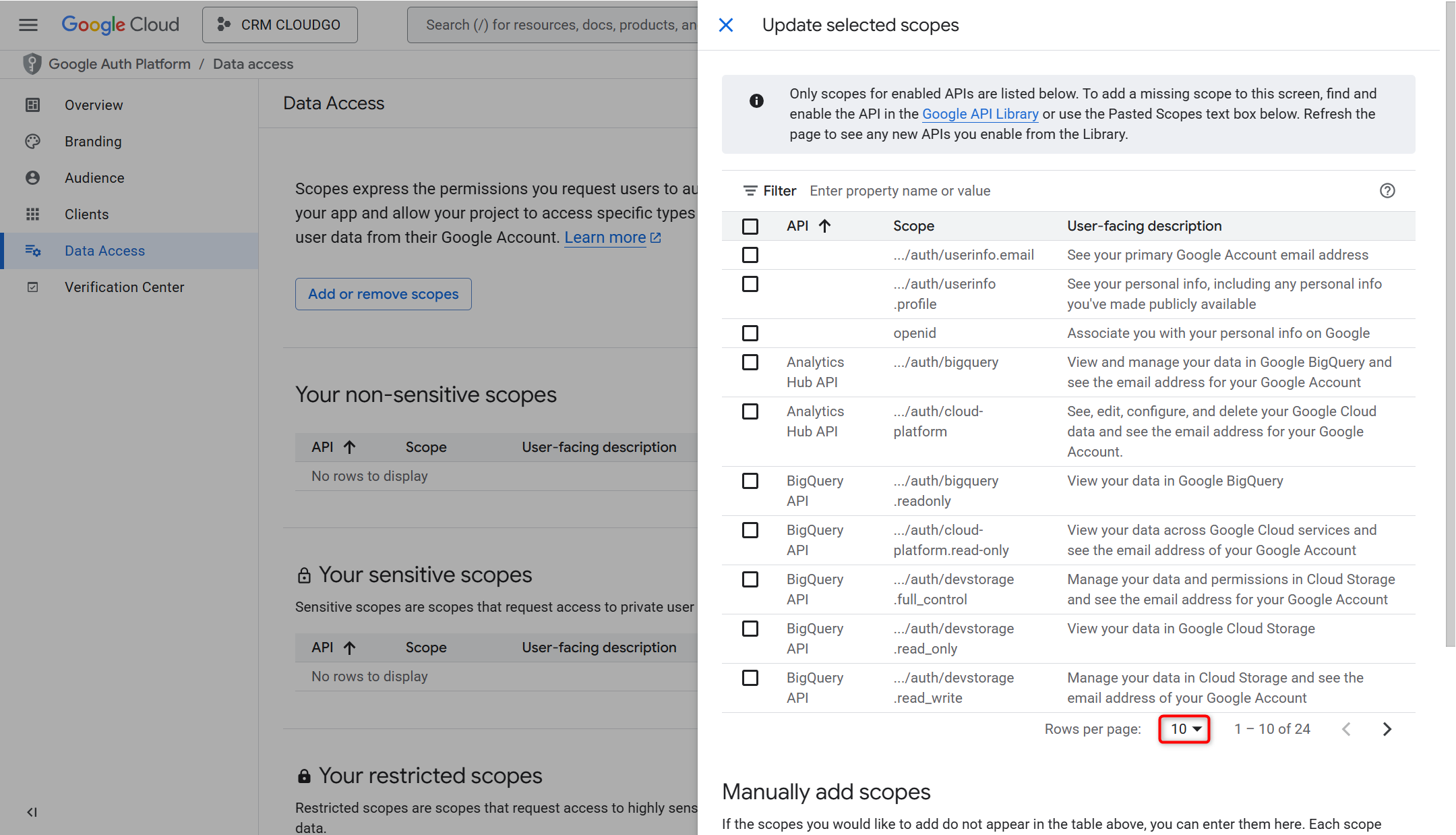The height and width of the screenshot is (835, 1456).
Task: Check the userinfo.email scope checkbox
Action: pyautogui.click(x=750, y=255)
